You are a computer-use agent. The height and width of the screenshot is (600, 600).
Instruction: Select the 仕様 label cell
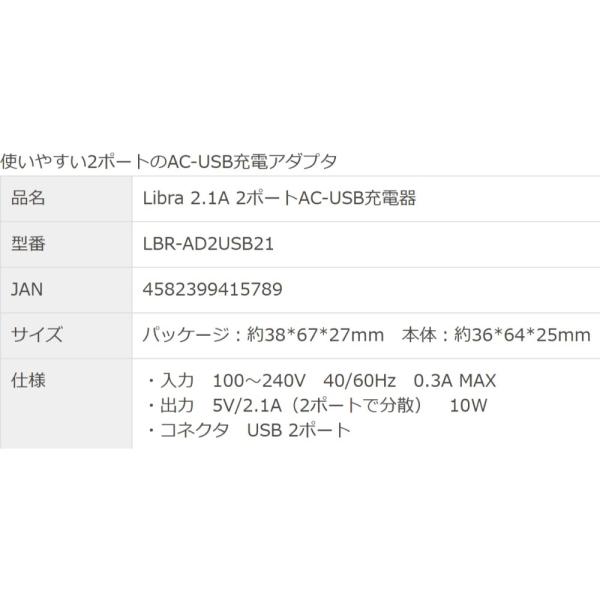[x=66, y=404]
